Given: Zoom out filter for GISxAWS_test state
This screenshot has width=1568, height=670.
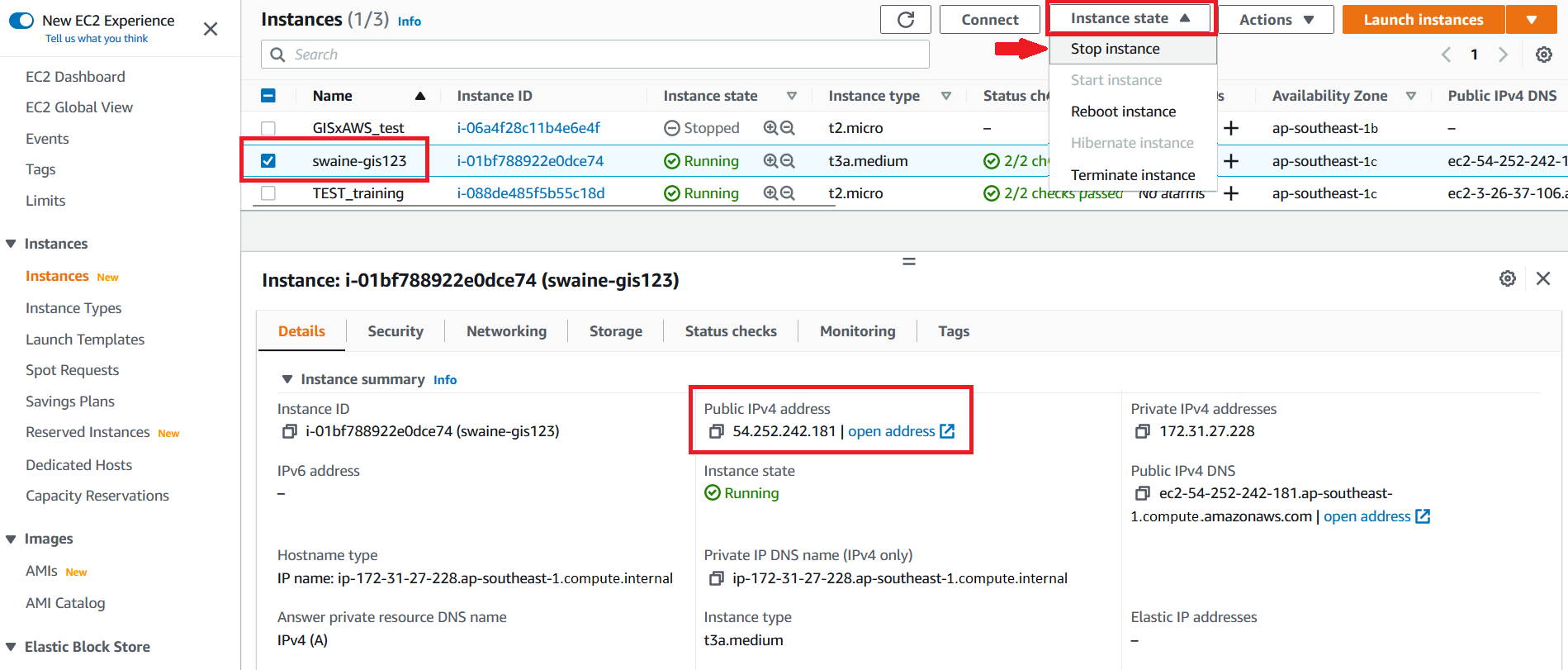Looking at the screenshot, I should [x=788, y=128].
